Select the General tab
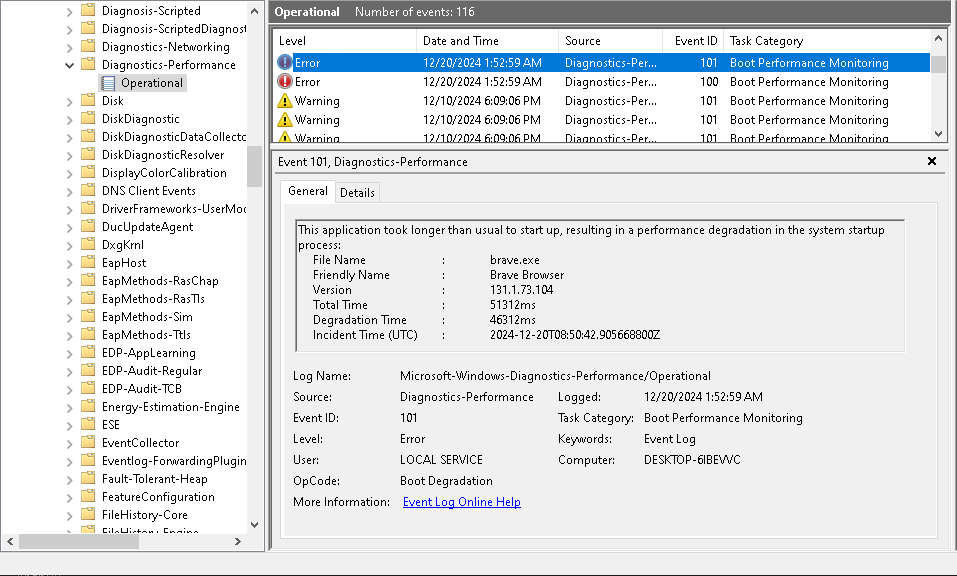The image size is (957, 576). [x=308, y=191]
